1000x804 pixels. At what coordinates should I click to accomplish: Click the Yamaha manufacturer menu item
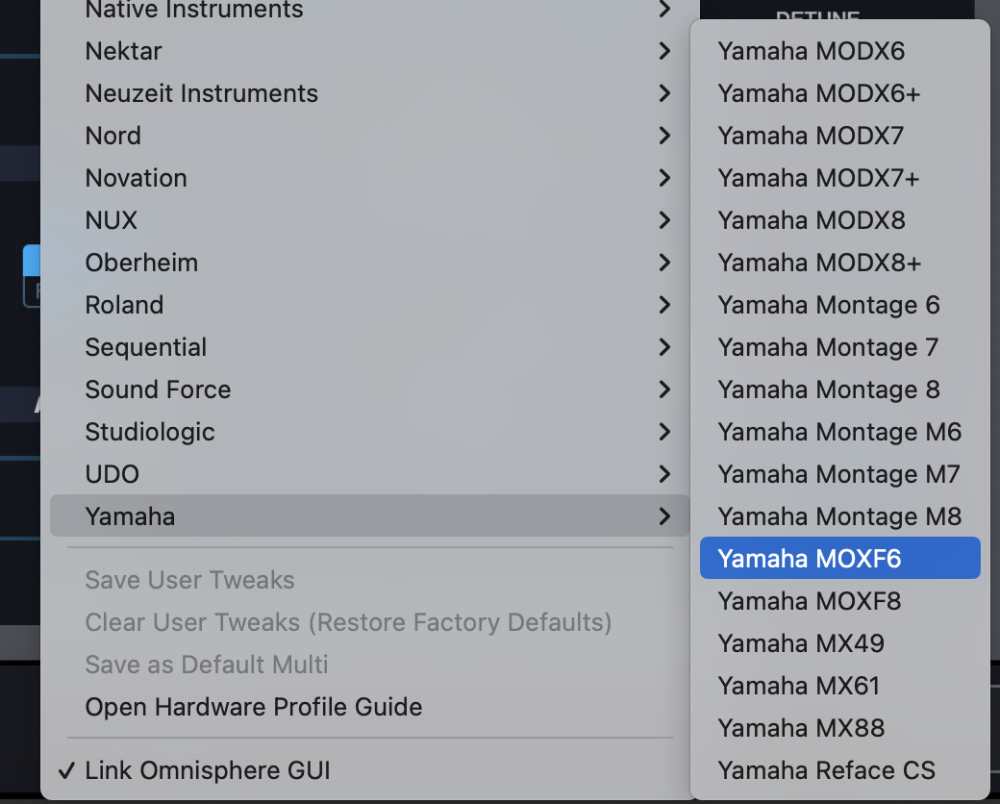pyautogui.click(x=130, y=517)
